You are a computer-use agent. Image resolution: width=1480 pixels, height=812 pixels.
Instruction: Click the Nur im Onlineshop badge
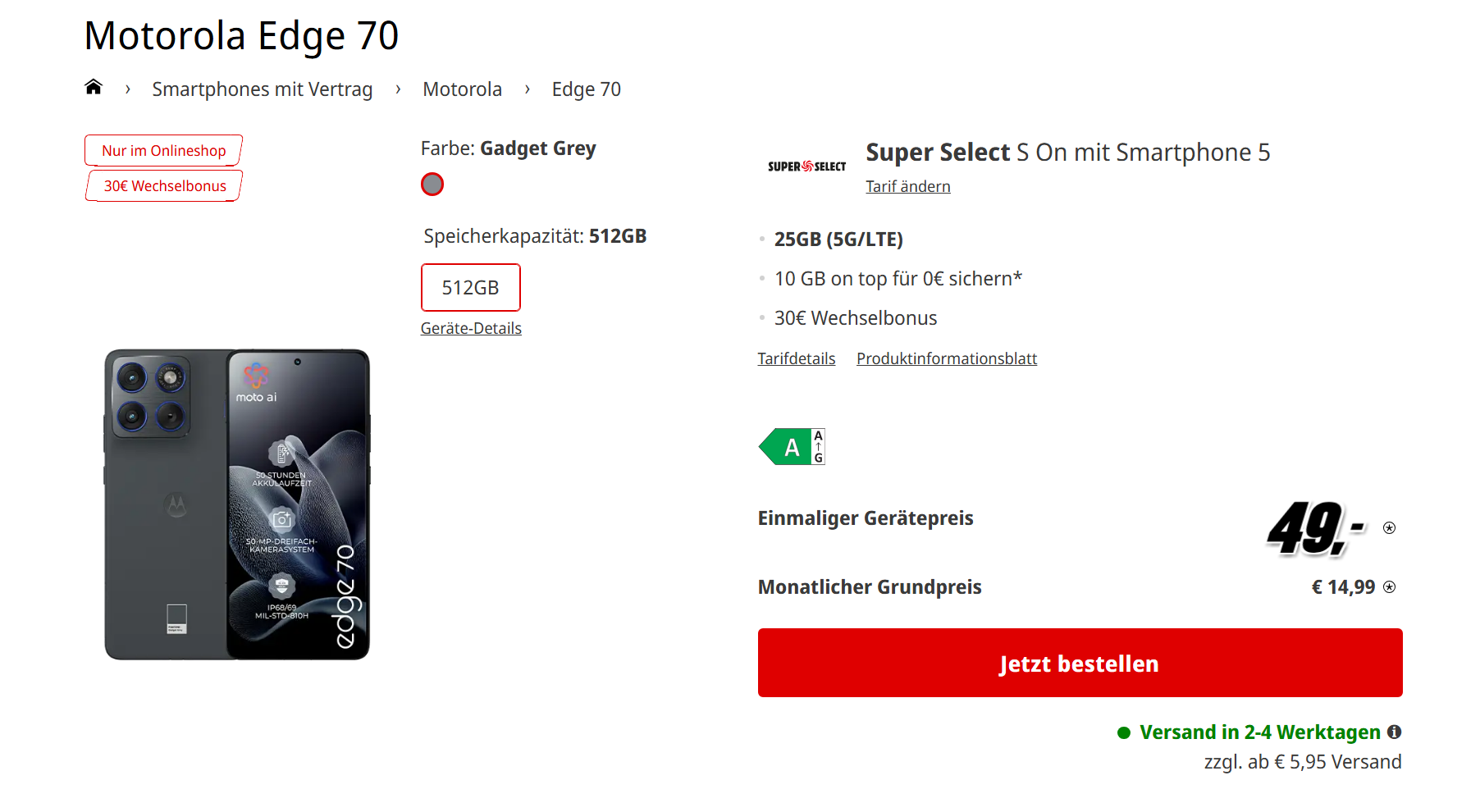click(x=164, y=151)
